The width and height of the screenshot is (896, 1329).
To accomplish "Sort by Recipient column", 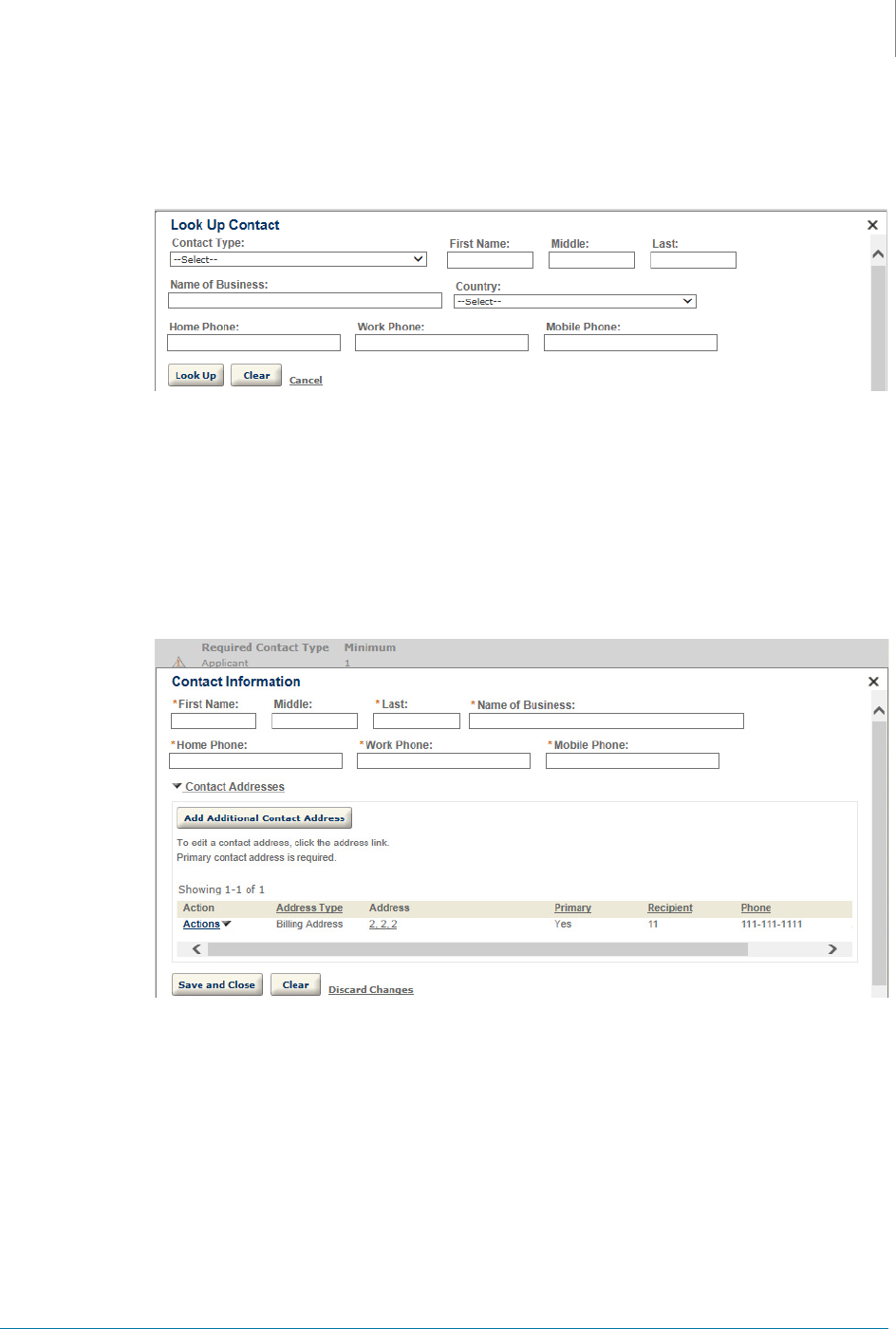I will pos(670,908).
